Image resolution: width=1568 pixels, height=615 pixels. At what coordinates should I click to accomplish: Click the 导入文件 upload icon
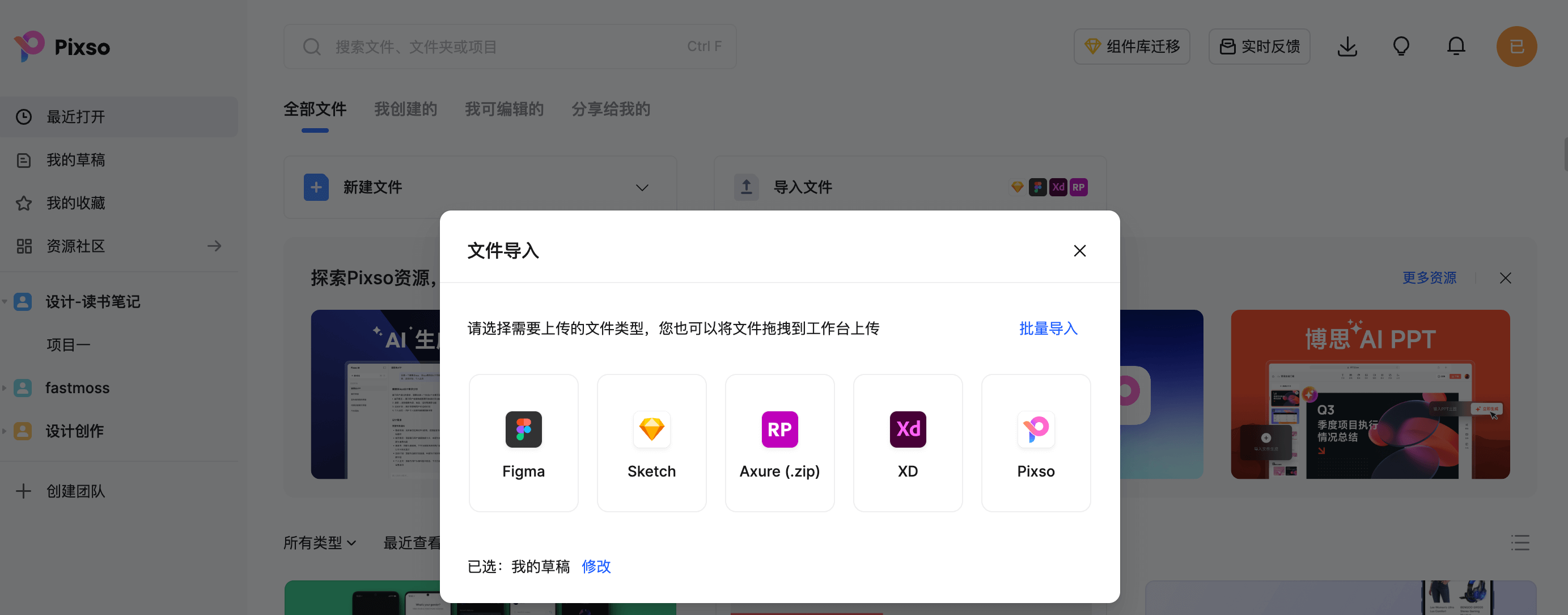(745, 187)
